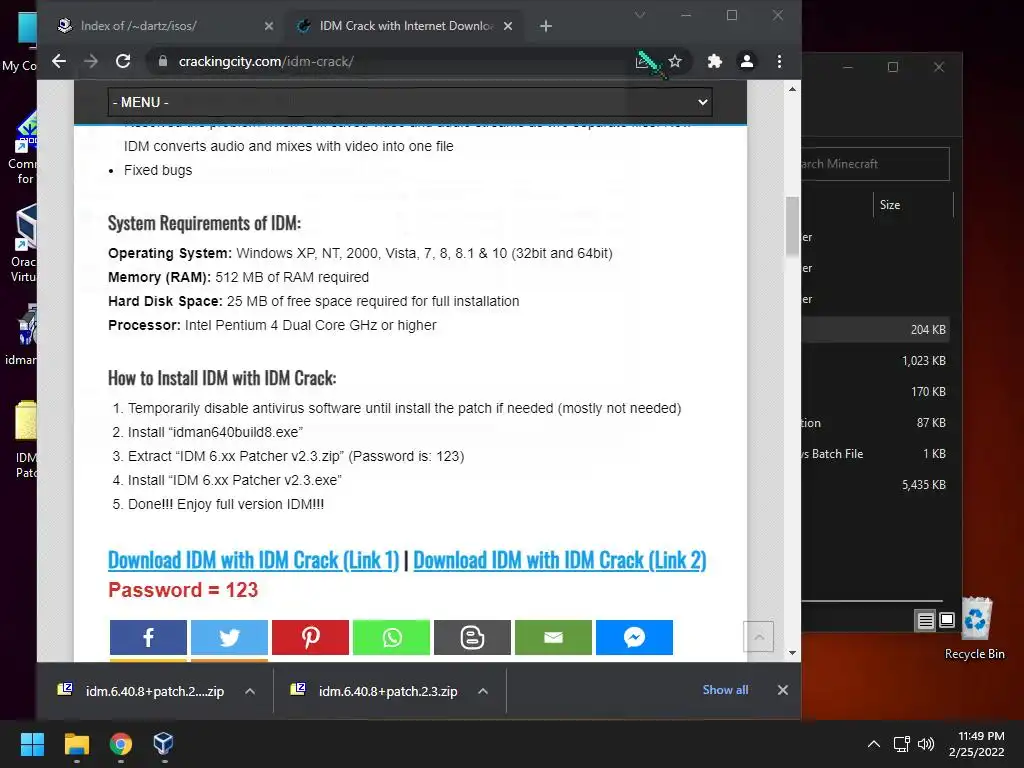Select the 170 KB file row in Explorer

click(875, 392)
